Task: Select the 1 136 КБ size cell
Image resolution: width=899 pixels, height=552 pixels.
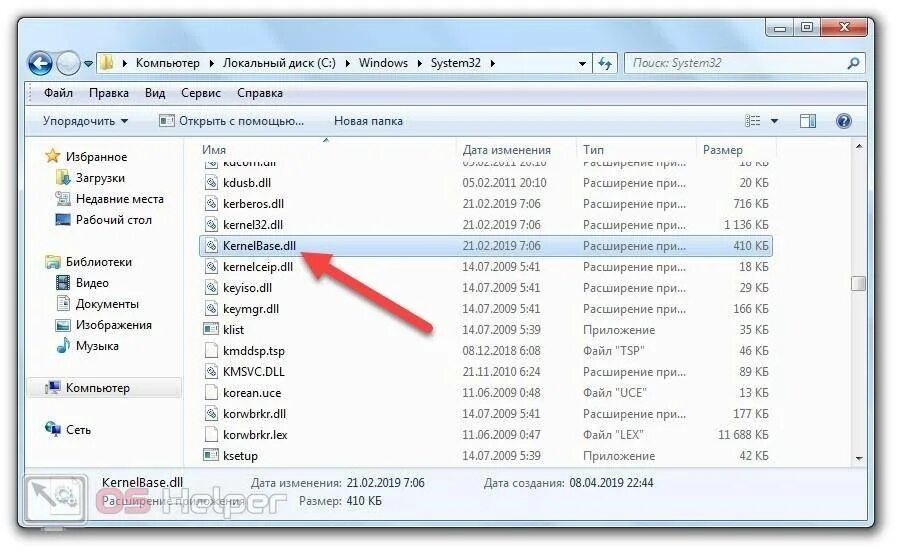Action: tap(746, 225)
